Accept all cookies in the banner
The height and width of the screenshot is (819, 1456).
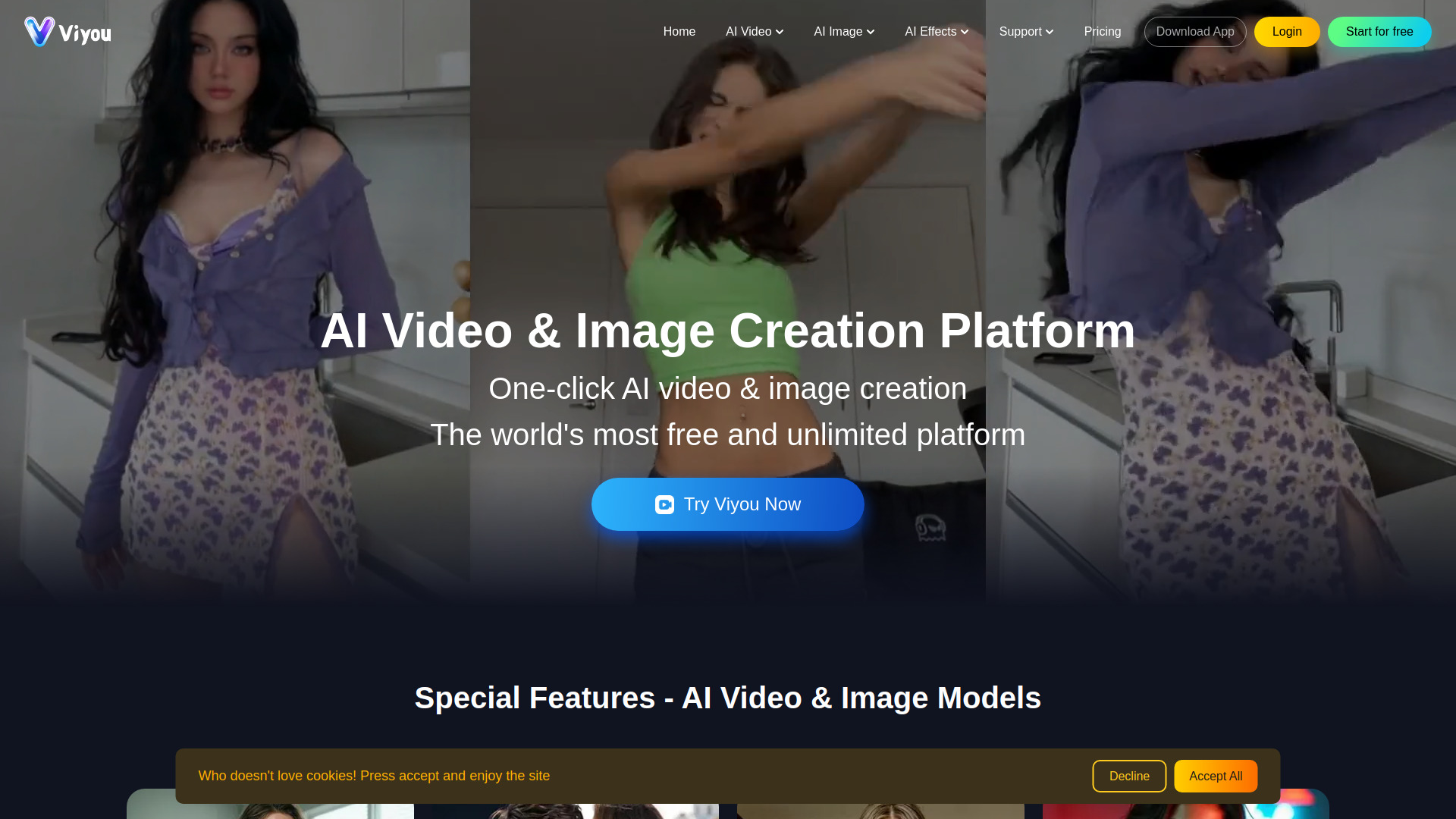(1215, 776)
